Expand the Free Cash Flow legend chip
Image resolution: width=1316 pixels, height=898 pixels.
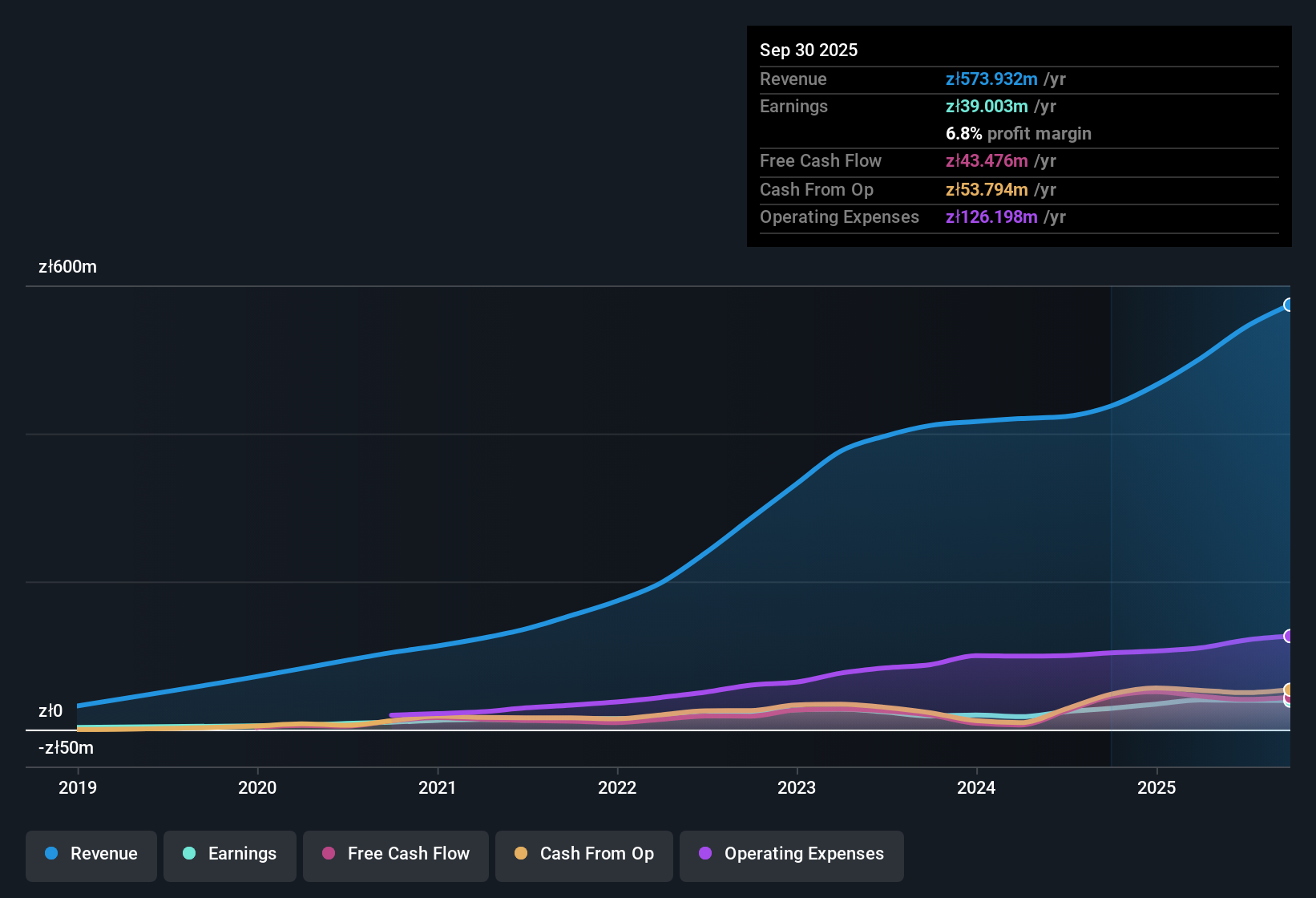[395, 854]
